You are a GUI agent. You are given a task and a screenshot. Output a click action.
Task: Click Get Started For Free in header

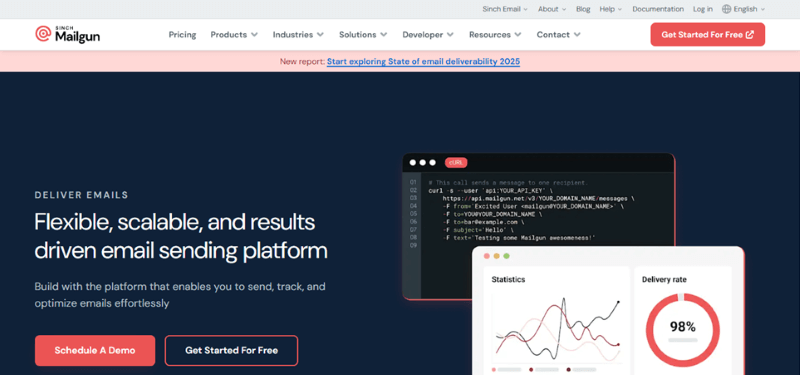[x=707, y=35]
